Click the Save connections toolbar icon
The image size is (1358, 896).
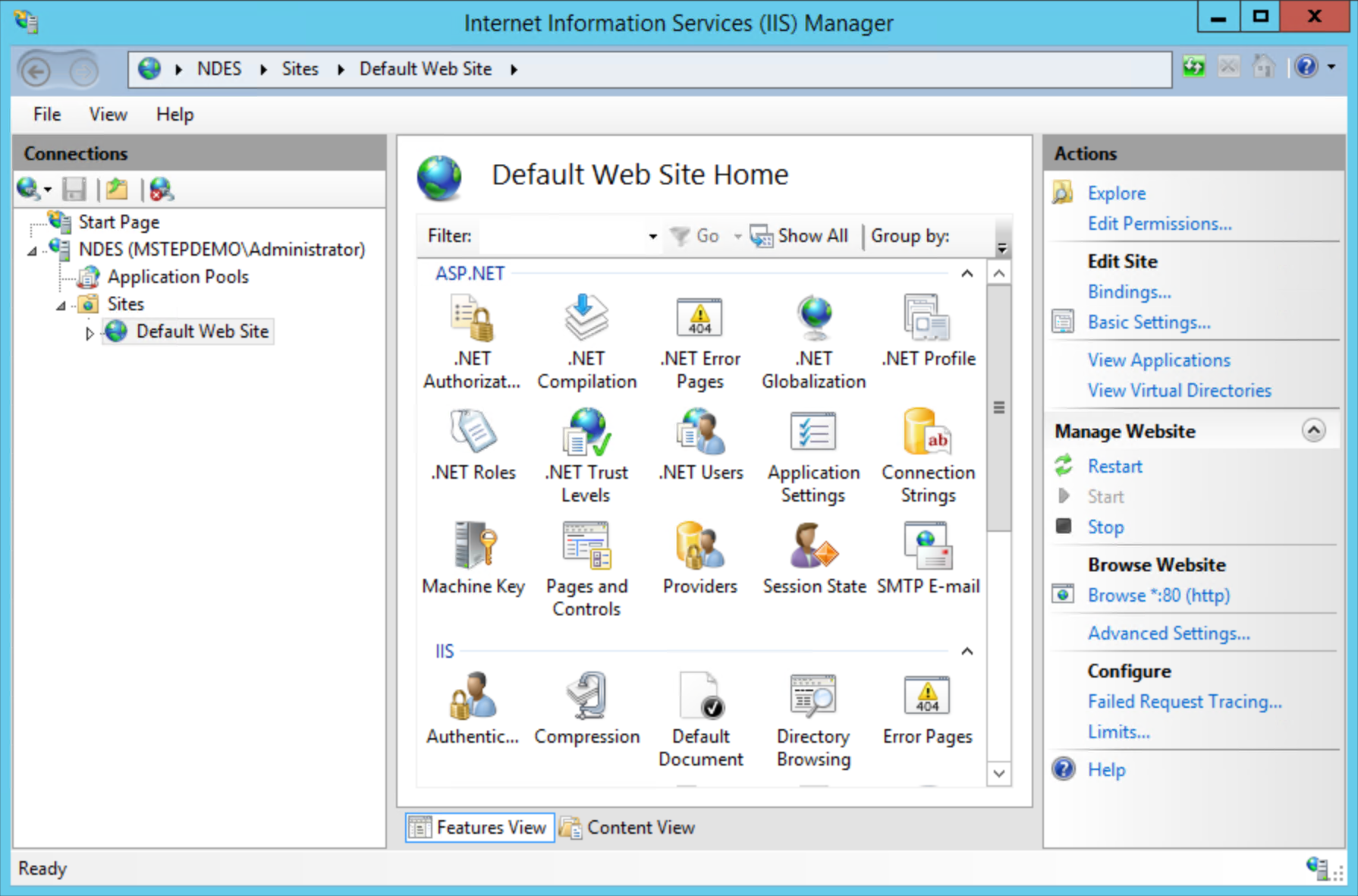(74, 189)
